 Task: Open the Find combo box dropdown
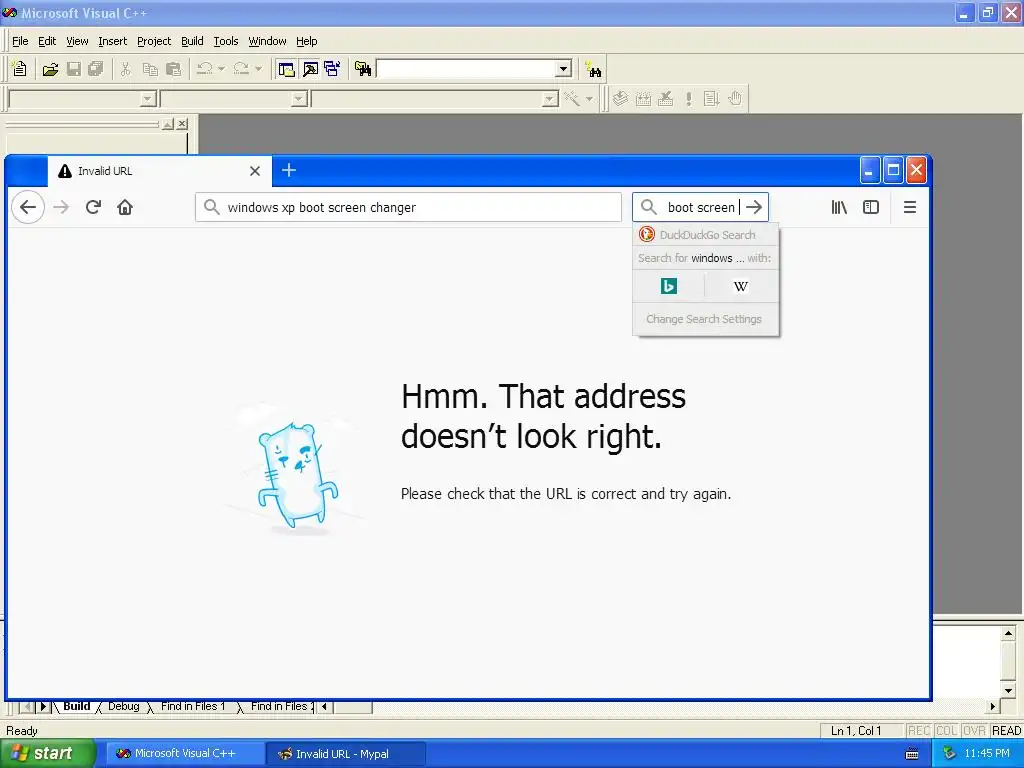[x=564, y=69]
